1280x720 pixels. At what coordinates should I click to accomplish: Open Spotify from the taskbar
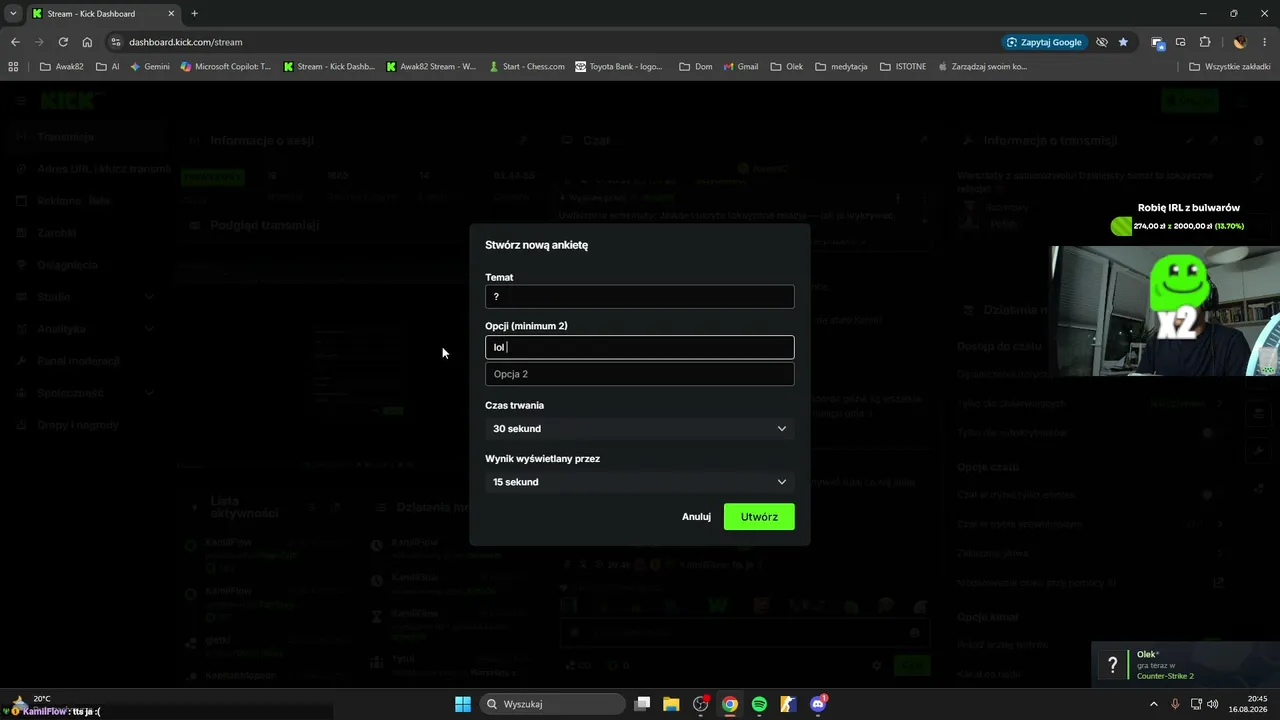(759, 704)
